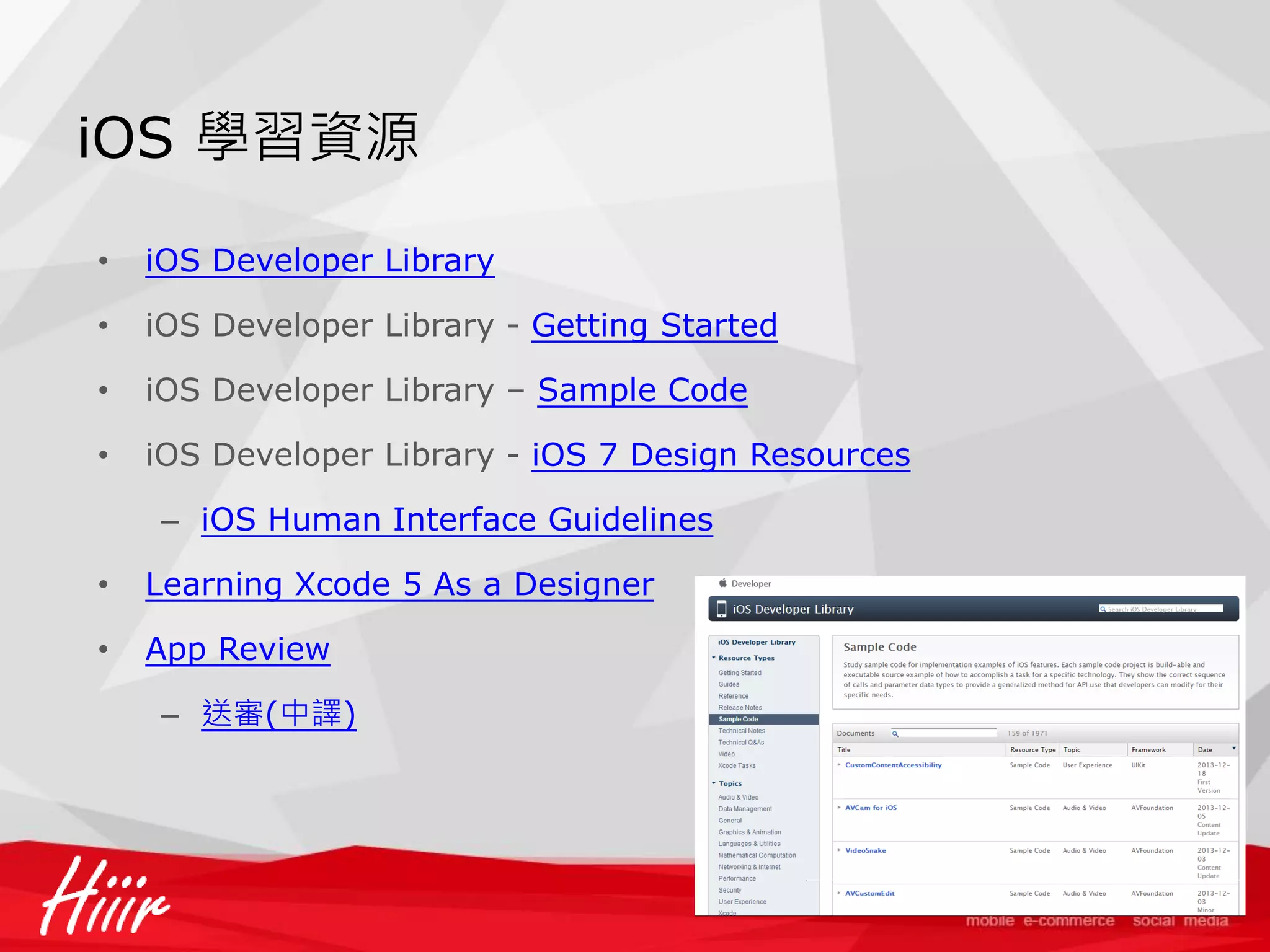Image resolution: width=1270 pixels, height=952 pixels.
Task: Select the Languages & Utilities topic
Action: (749, 844)
